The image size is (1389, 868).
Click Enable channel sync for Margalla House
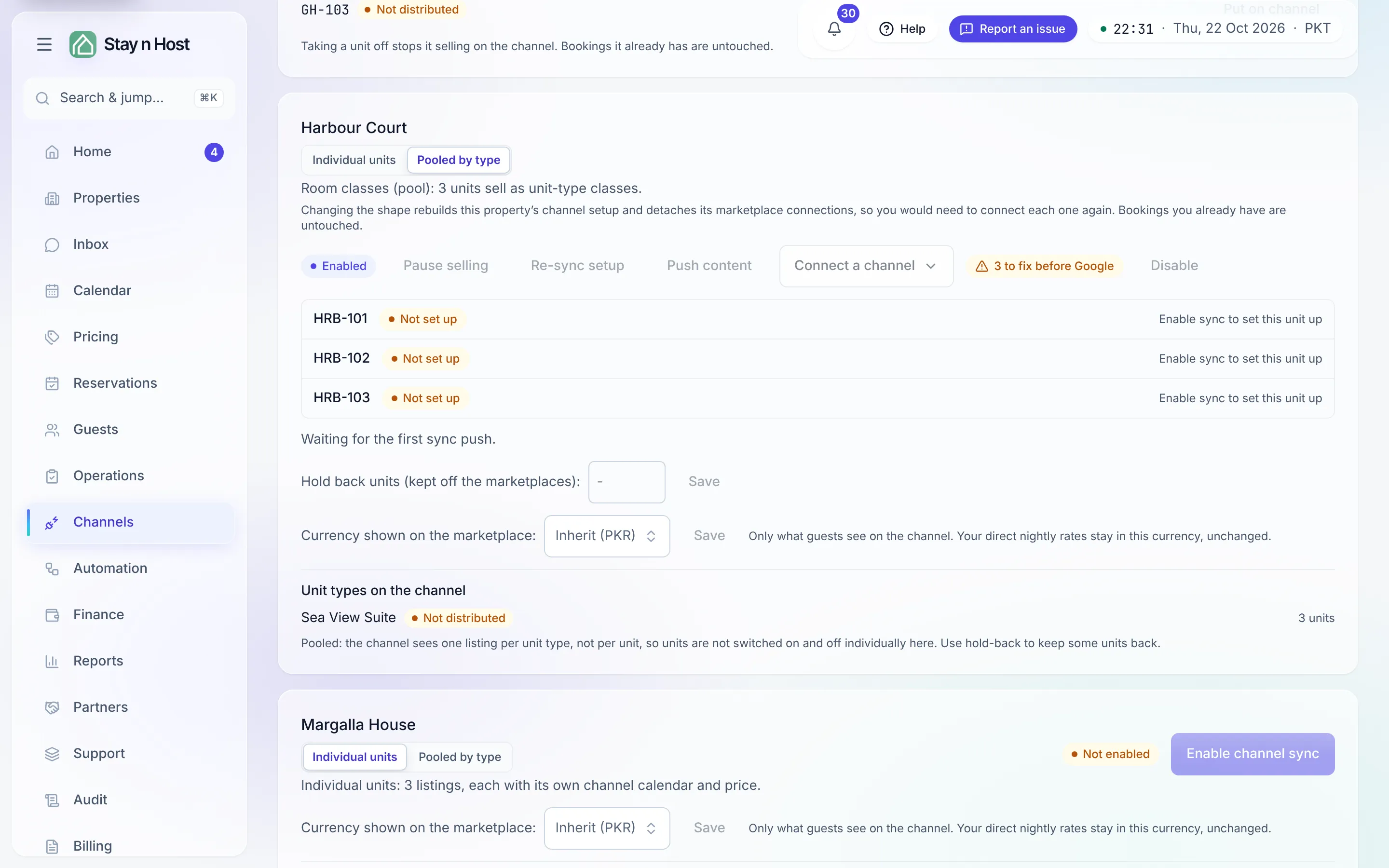(x=1253, y=754)
